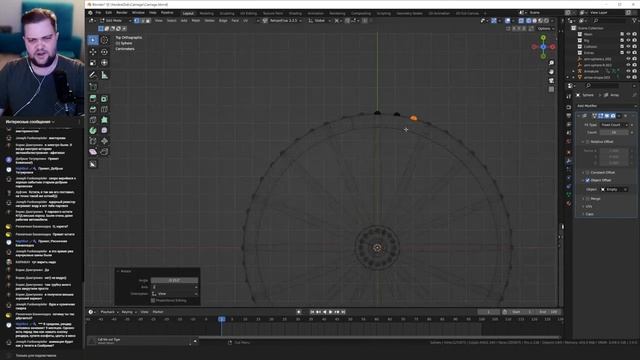Viewport: 640px width, 360px height.
Task: Open the File menu
Action: [x=98, y=13]
